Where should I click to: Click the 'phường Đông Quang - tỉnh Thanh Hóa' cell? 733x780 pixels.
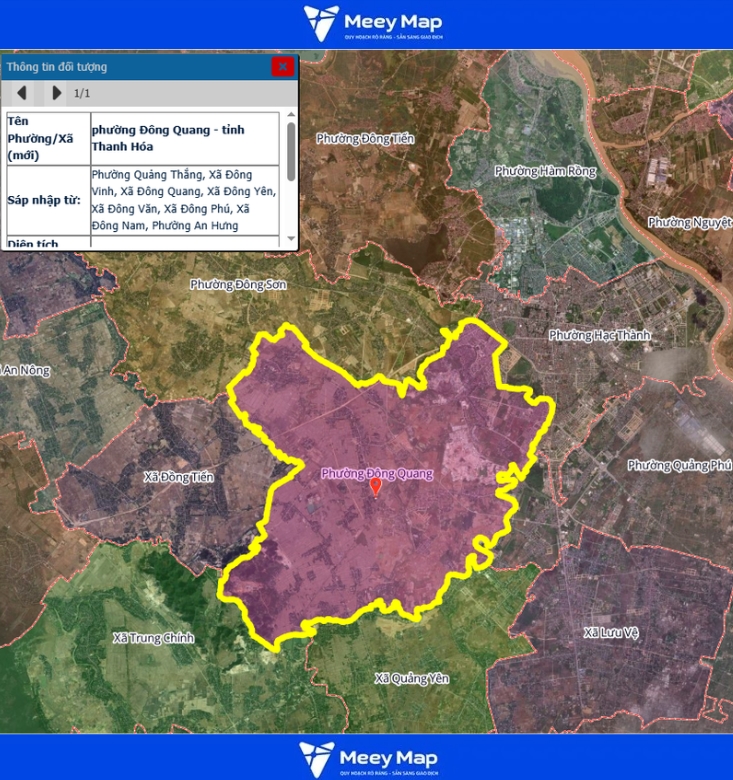pyautogui.click(x=184, y=138)
